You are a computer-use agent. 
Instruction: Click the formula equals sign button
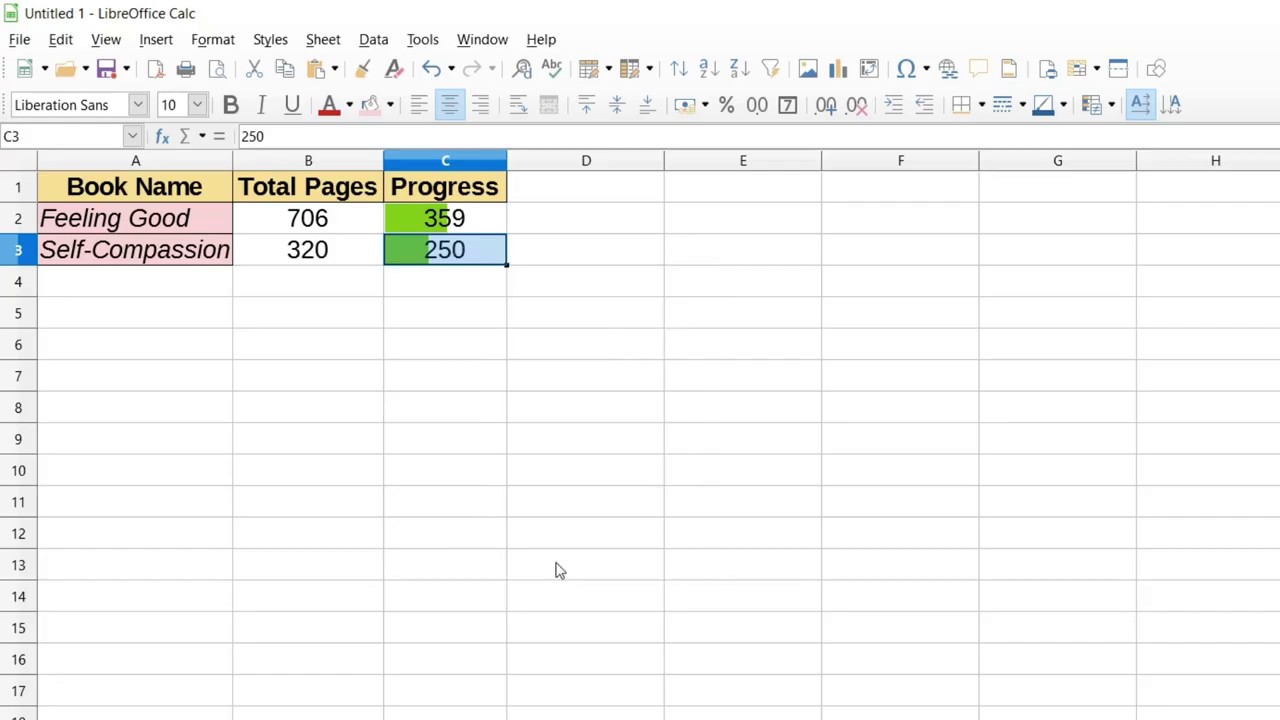click(219, 136)
